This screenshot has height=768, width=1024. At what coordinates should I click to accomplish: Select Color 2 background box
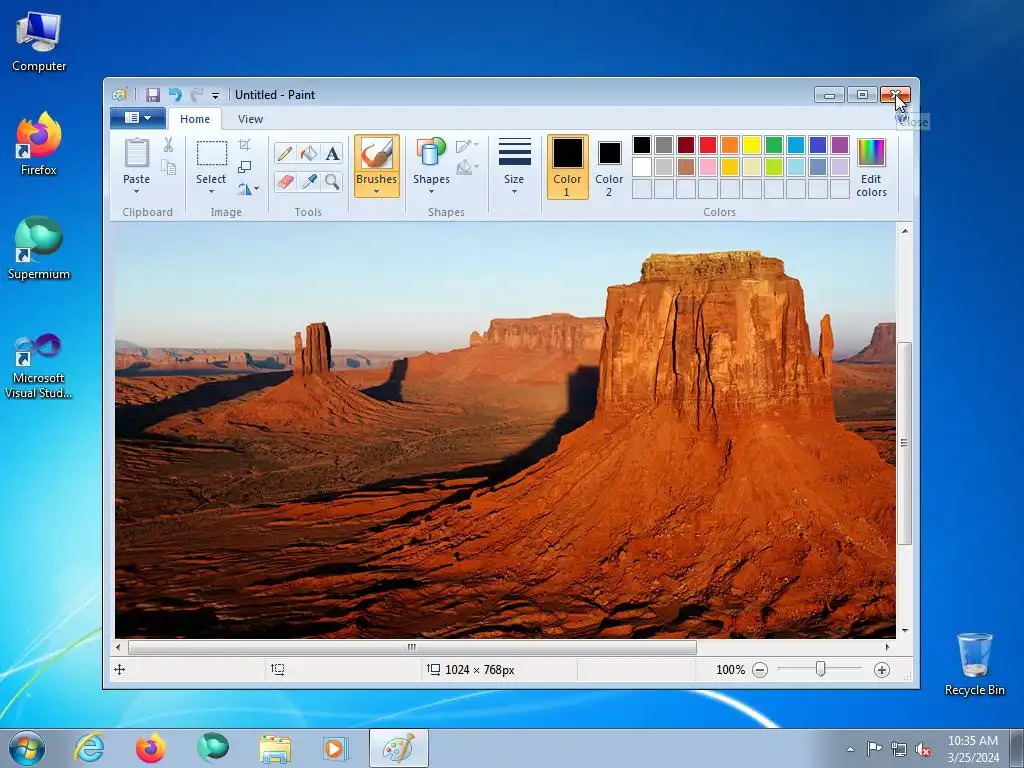tap(609, 167)
